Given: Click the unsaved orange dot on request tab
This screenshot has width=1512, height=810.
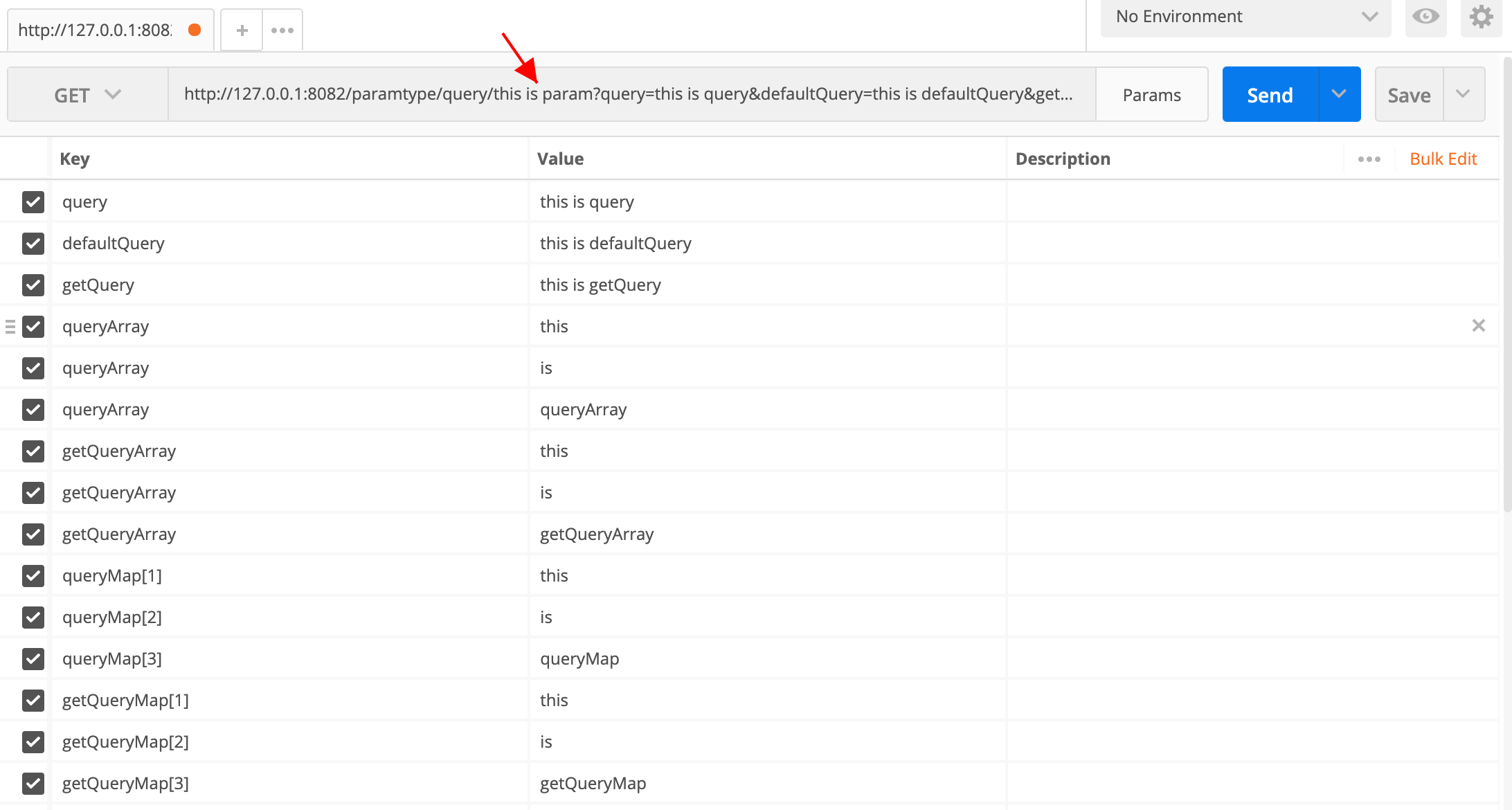Looking at the screenshot, I should pyautogui.click(x=195, y=30).
